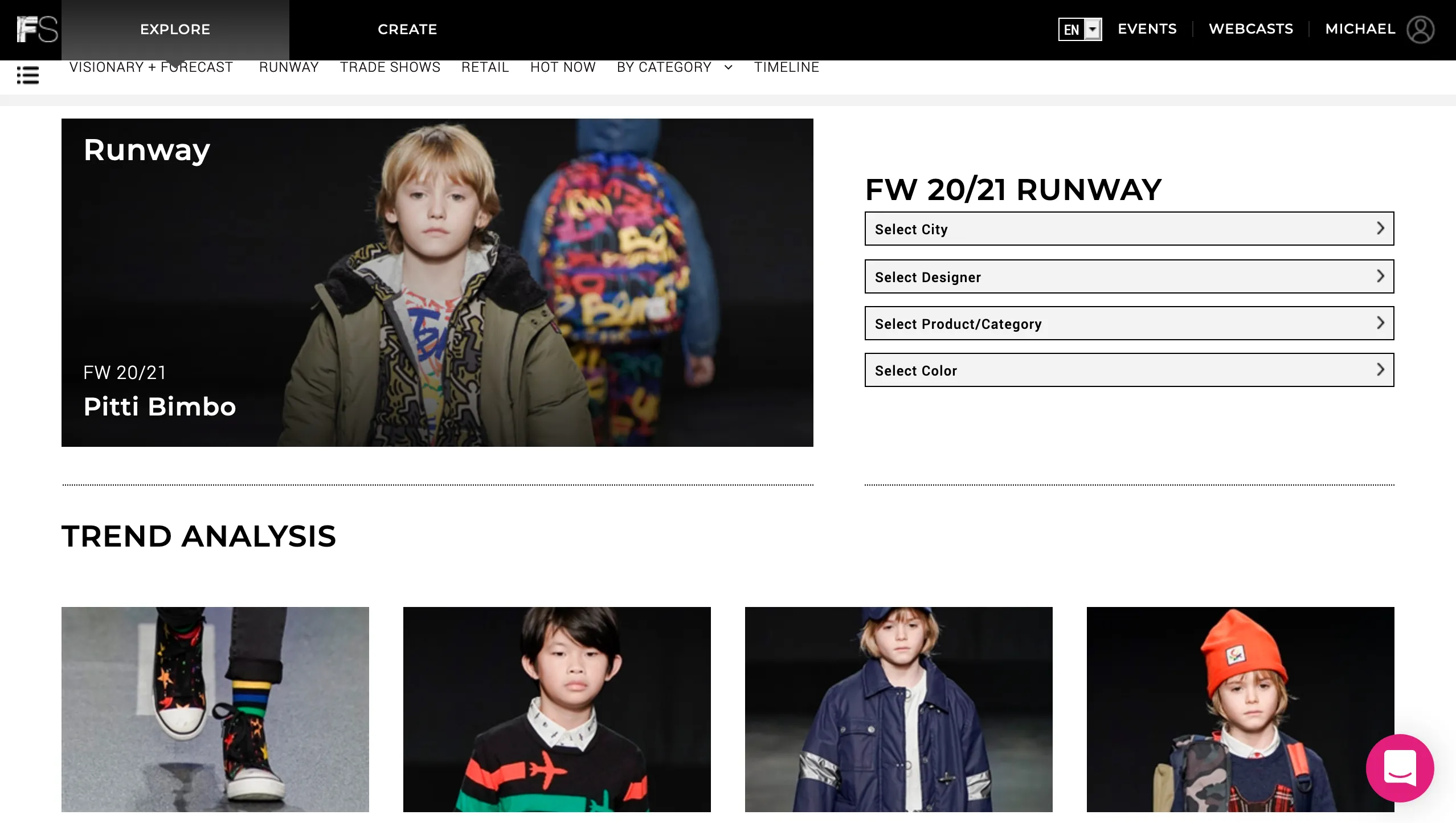Click the FS logo icon
1456x823 pixels.
[37, 29]
